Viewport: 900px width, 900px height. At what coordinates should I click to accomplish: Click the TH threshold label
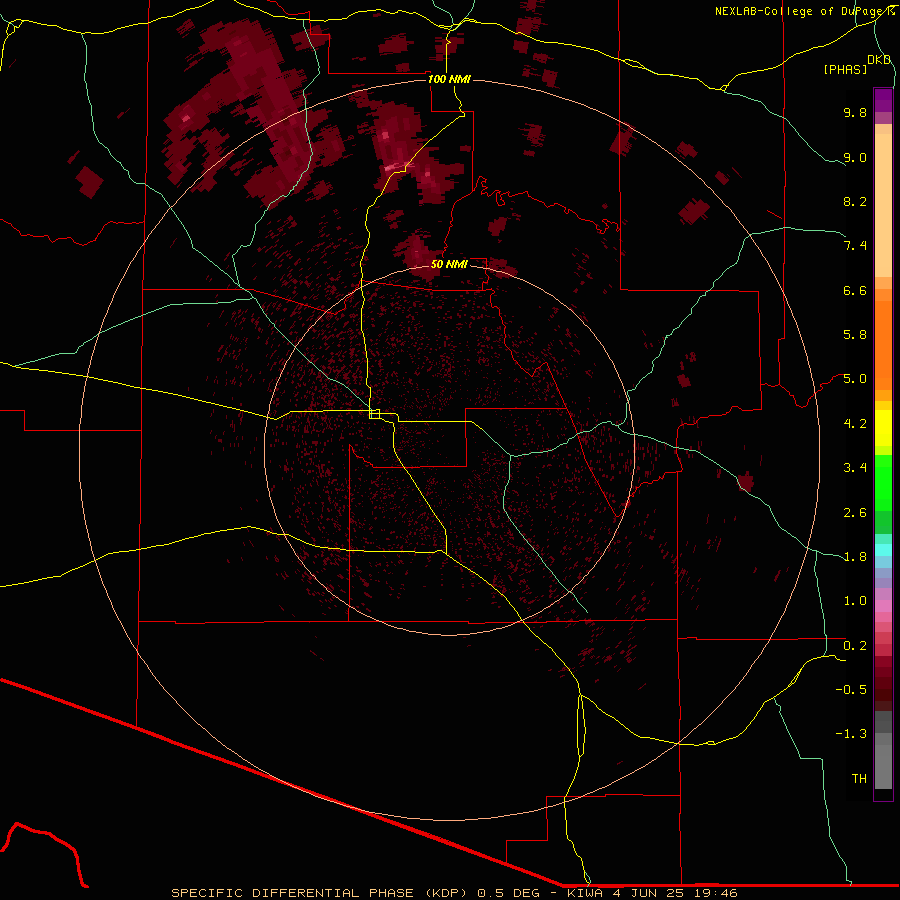click(x=859, y=779)
